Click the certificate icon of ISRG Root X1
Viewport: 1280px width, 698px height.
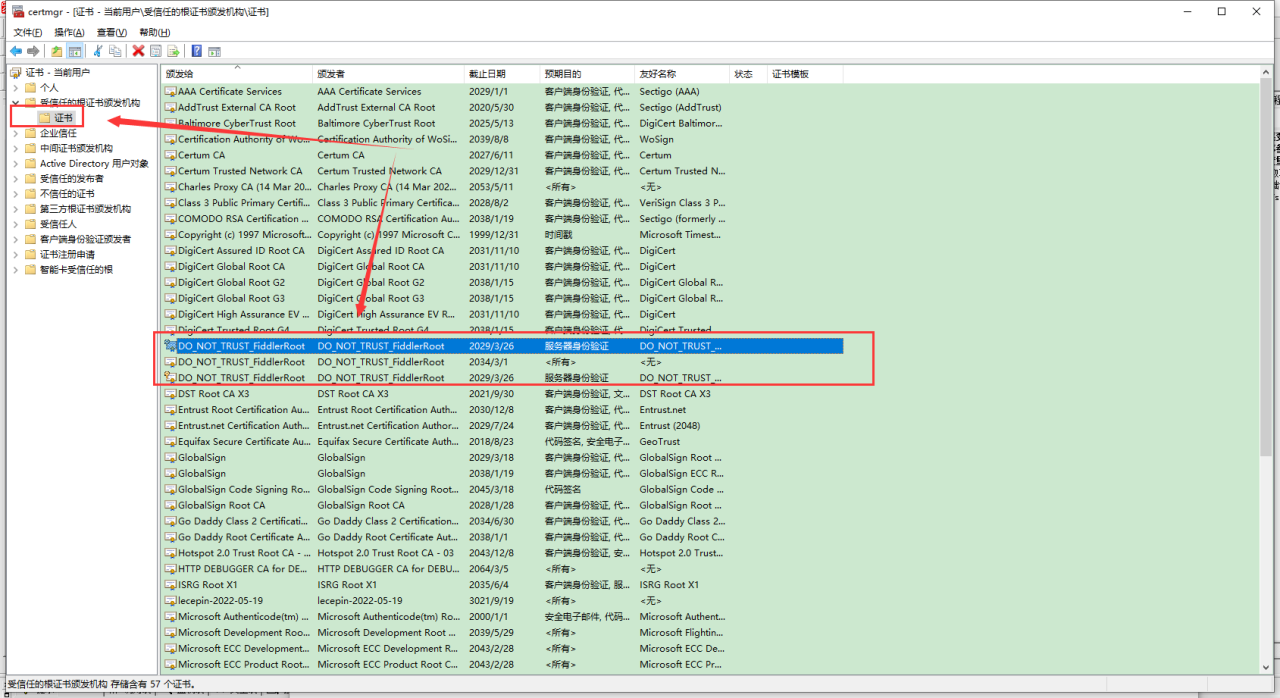[170, 585]
